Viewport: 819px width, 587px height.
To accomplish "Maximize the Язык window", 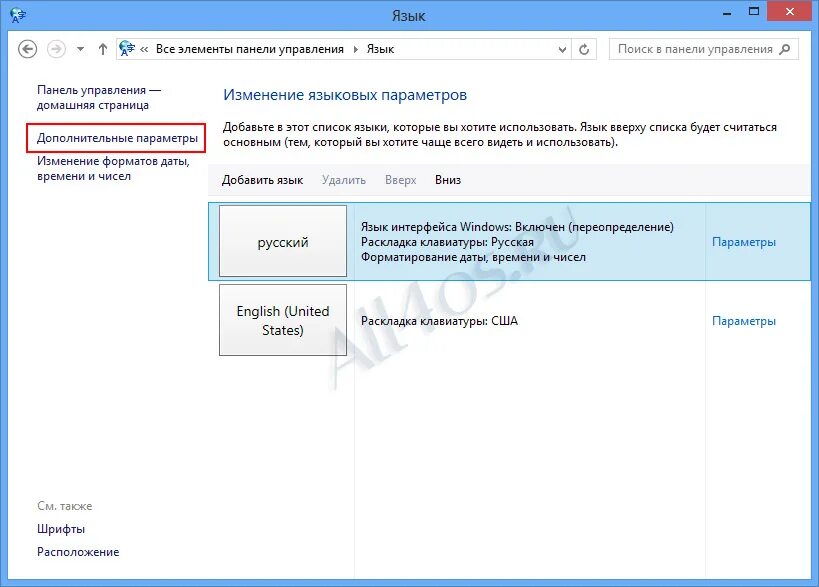I will [x=754, y=11].
